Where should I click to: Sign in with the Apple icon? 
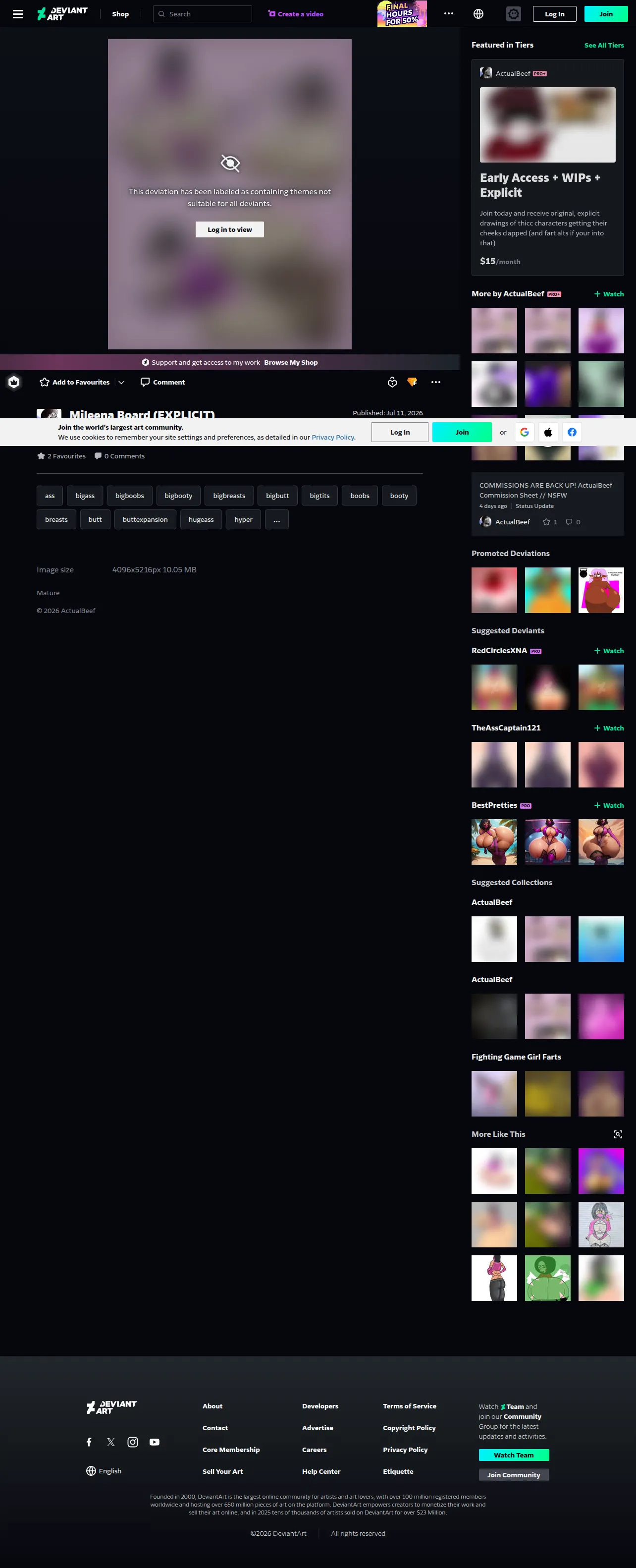pos(548,432)
